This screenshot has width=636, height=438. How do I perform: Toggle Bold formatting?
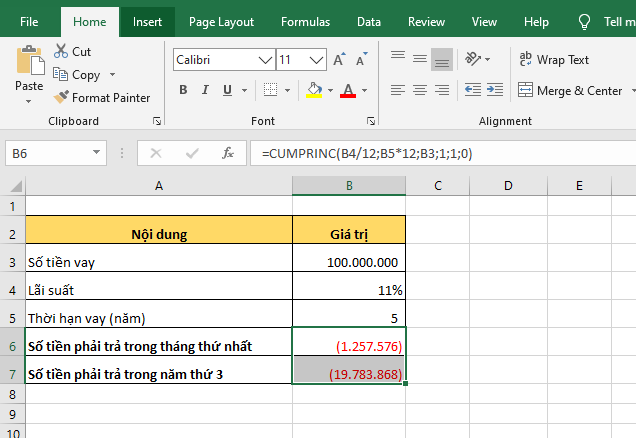point(183,90)
